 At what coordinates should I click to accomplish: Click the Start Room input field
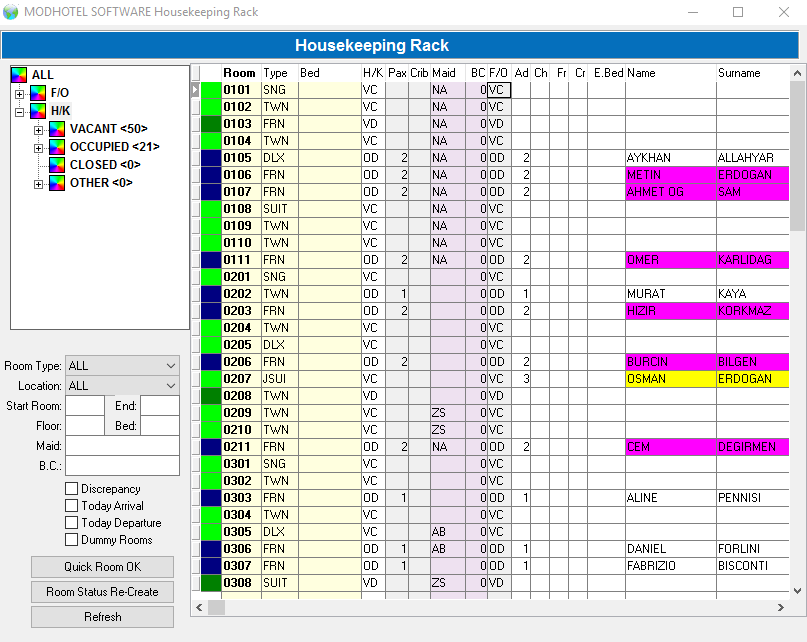pyautogui.click(x=85, y=406)
